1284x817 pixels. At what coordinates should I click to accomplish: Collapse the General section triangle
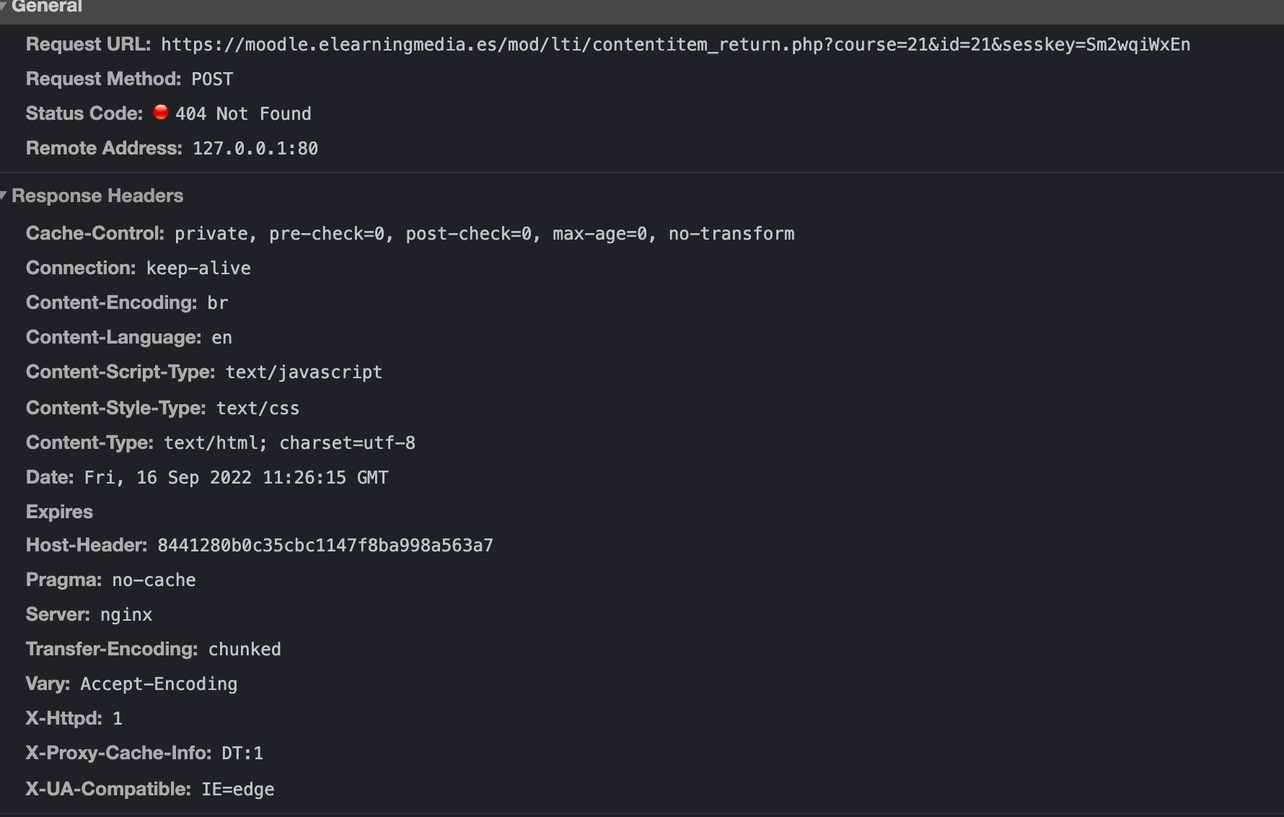pyautogui.click(x=4, y=6)
